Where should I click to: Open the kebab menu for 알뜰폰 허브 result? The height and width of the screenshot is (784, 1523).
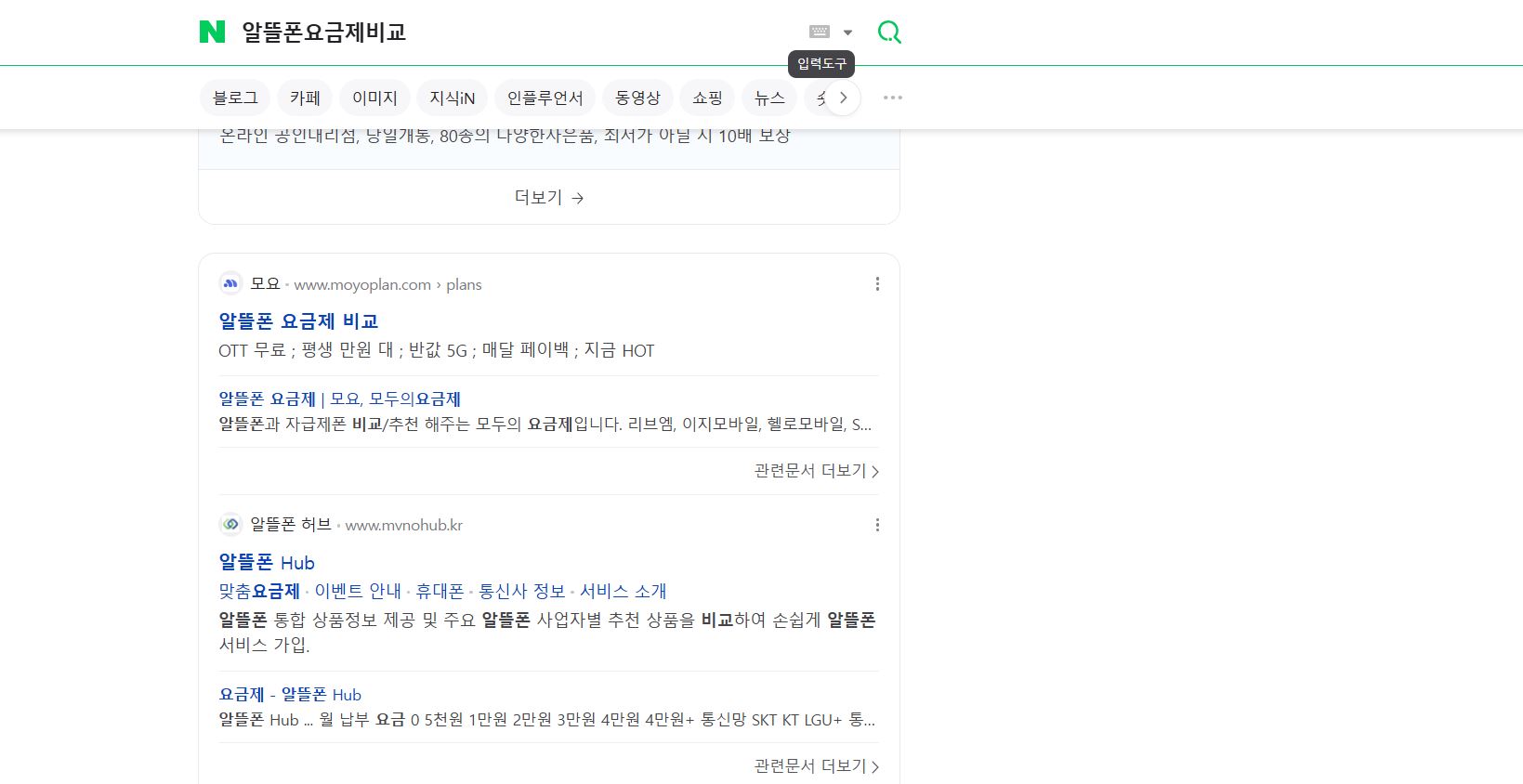click(x=877, y=525)
